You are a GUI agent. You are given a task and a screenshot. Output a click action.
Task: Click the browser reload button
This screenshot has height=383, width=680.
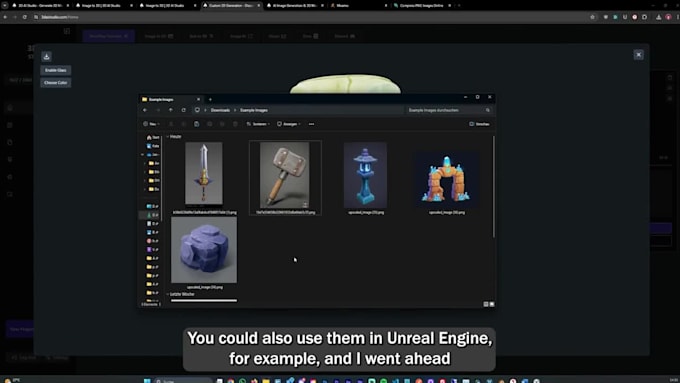tap(25, 17)
